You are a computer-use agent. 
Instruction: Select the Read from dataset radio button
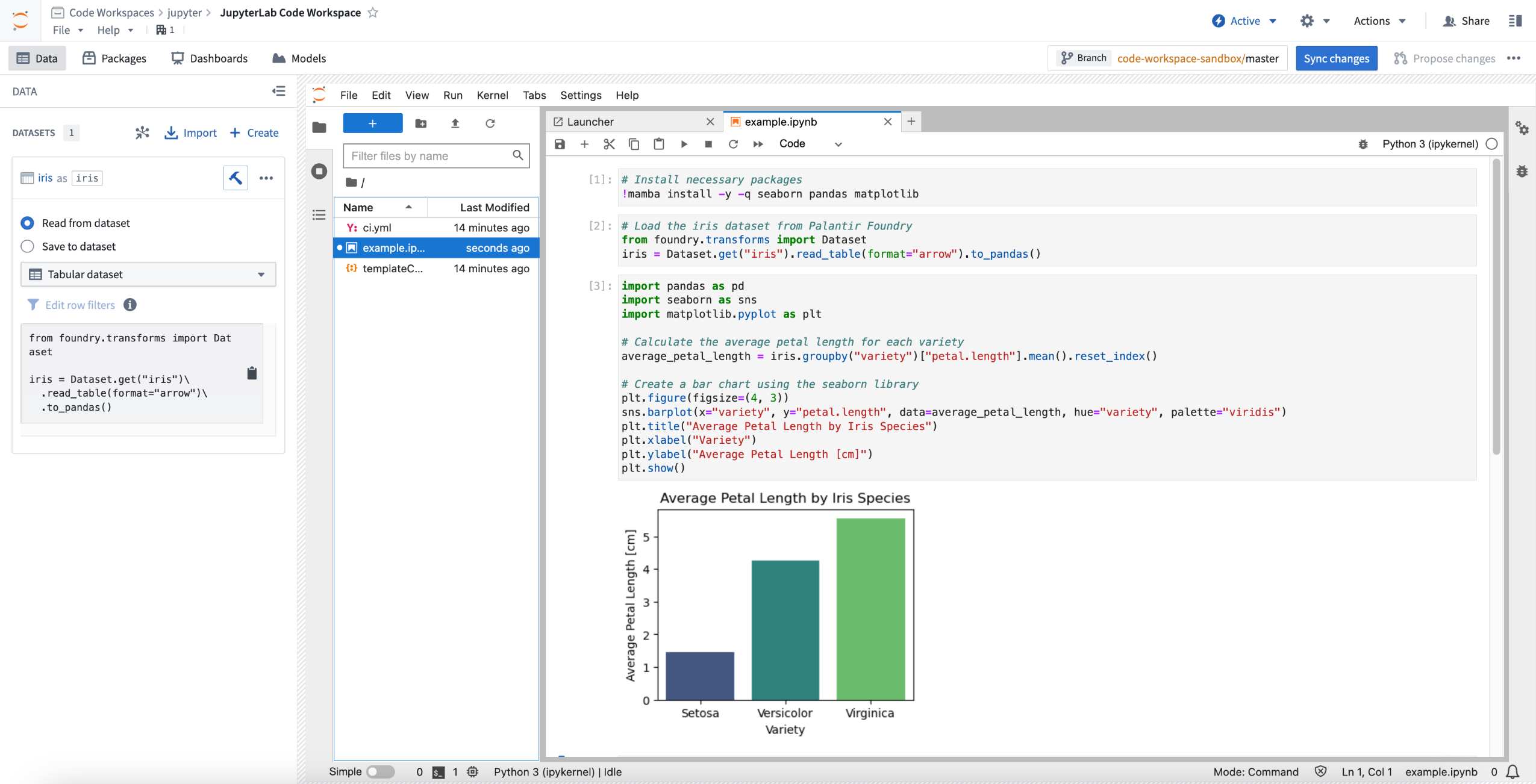tap(27, 222)
